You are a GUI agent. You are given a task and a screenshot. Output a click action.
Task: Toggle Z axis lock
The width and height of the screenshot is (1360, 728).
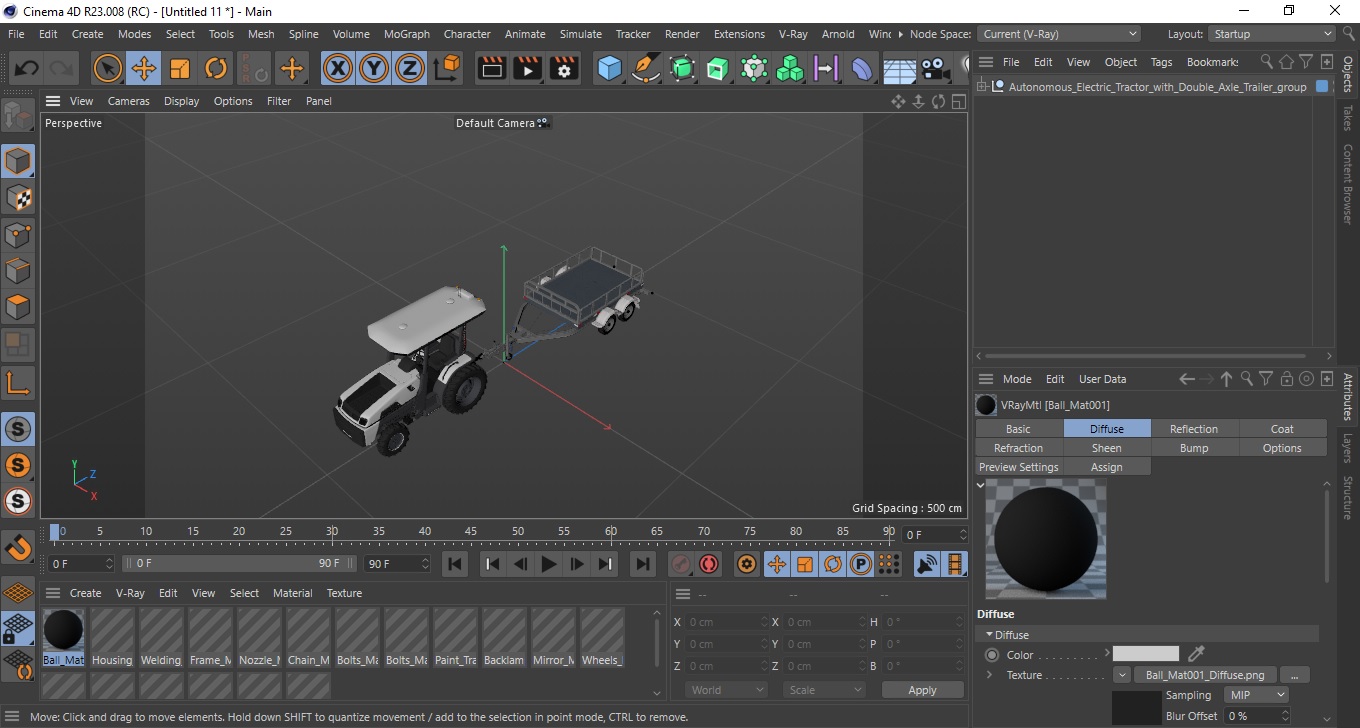(410, 69)
